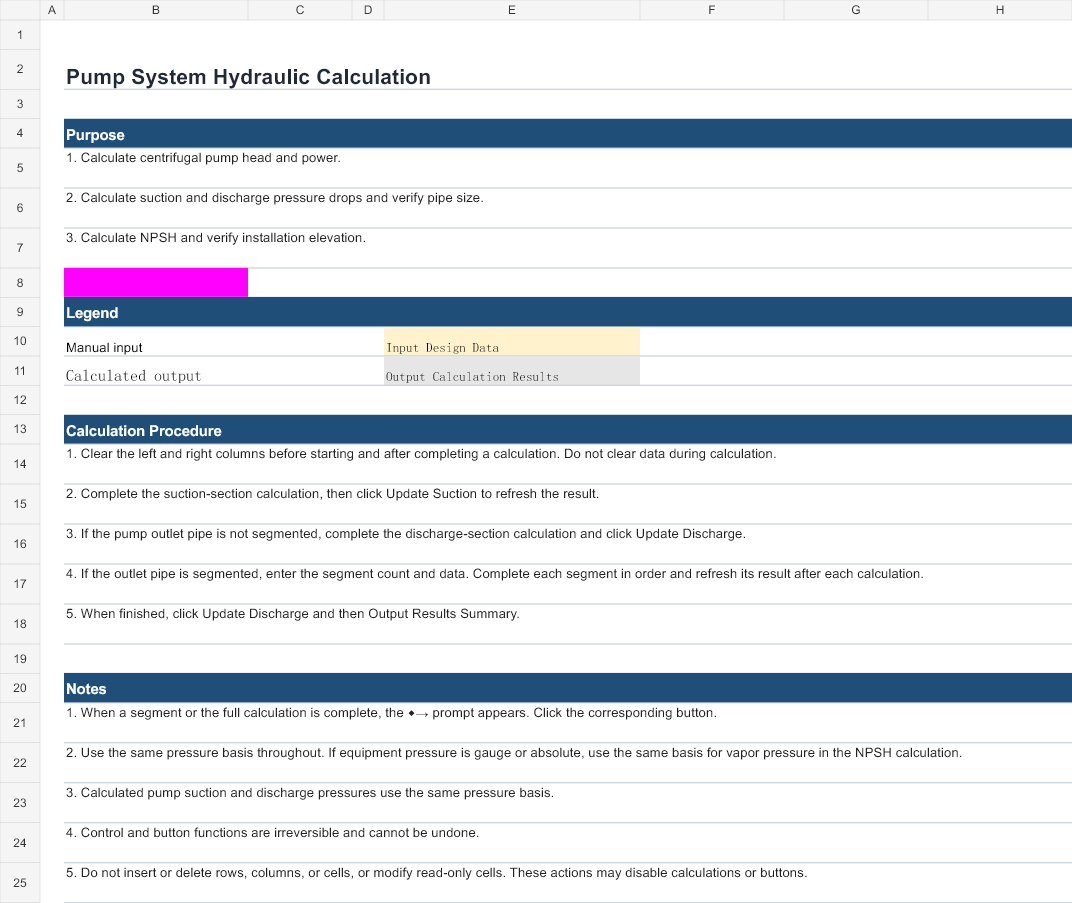
Task: Click the 'Output Results Summary' procedure step
Action: pos(568,623)
